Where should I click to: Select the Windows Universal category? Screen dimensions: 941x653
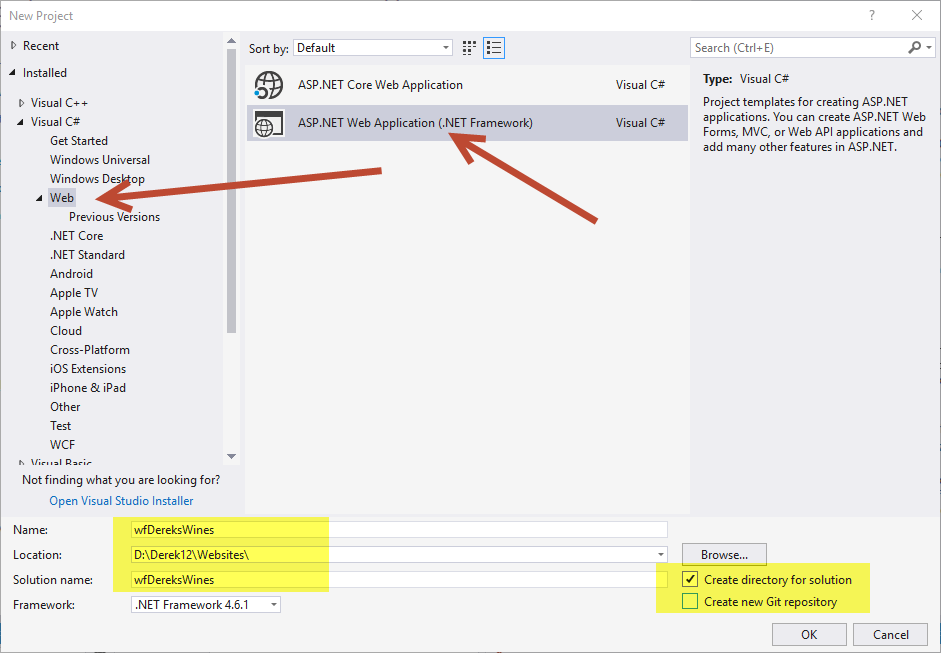[x=100, y=160]
